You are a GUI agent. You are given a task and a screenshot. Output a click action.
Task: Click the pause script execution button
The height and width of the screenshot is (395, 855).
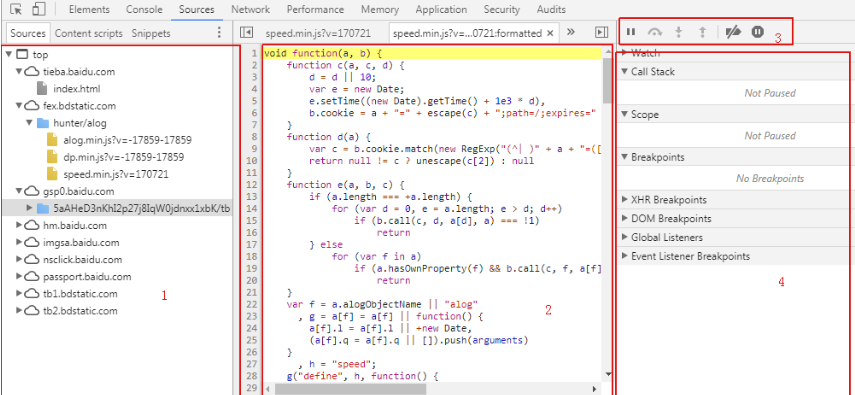[631, 32]
